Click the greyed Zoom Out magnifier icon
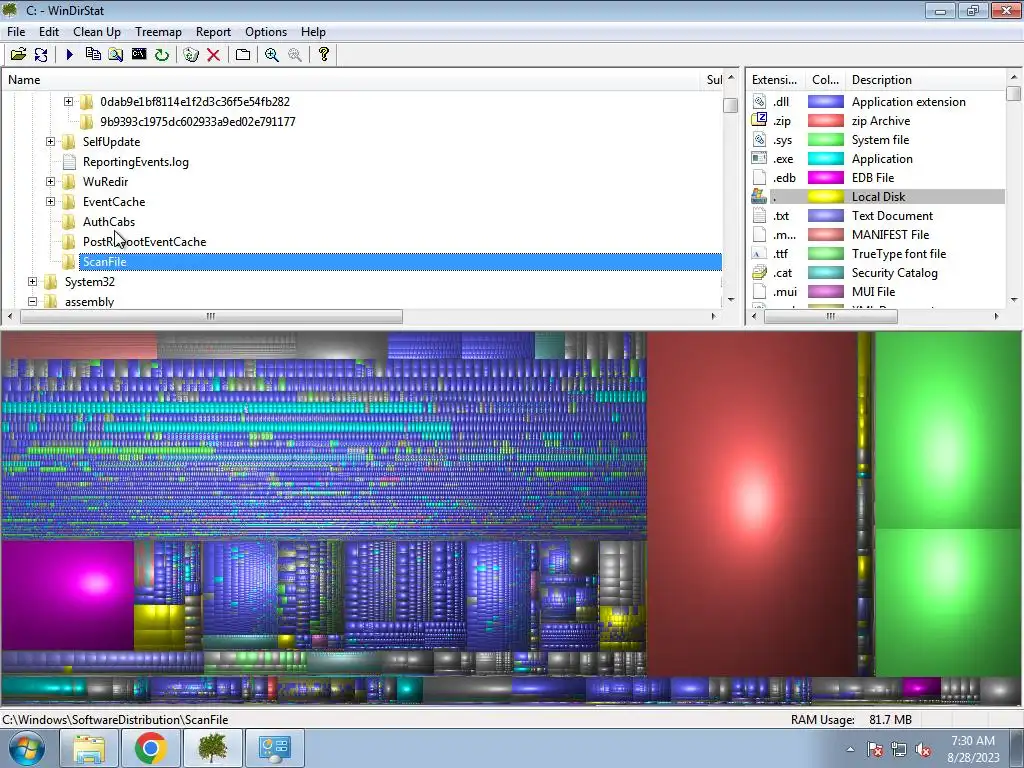Viewport: 1024px width, 768px height. click(295, 54)
